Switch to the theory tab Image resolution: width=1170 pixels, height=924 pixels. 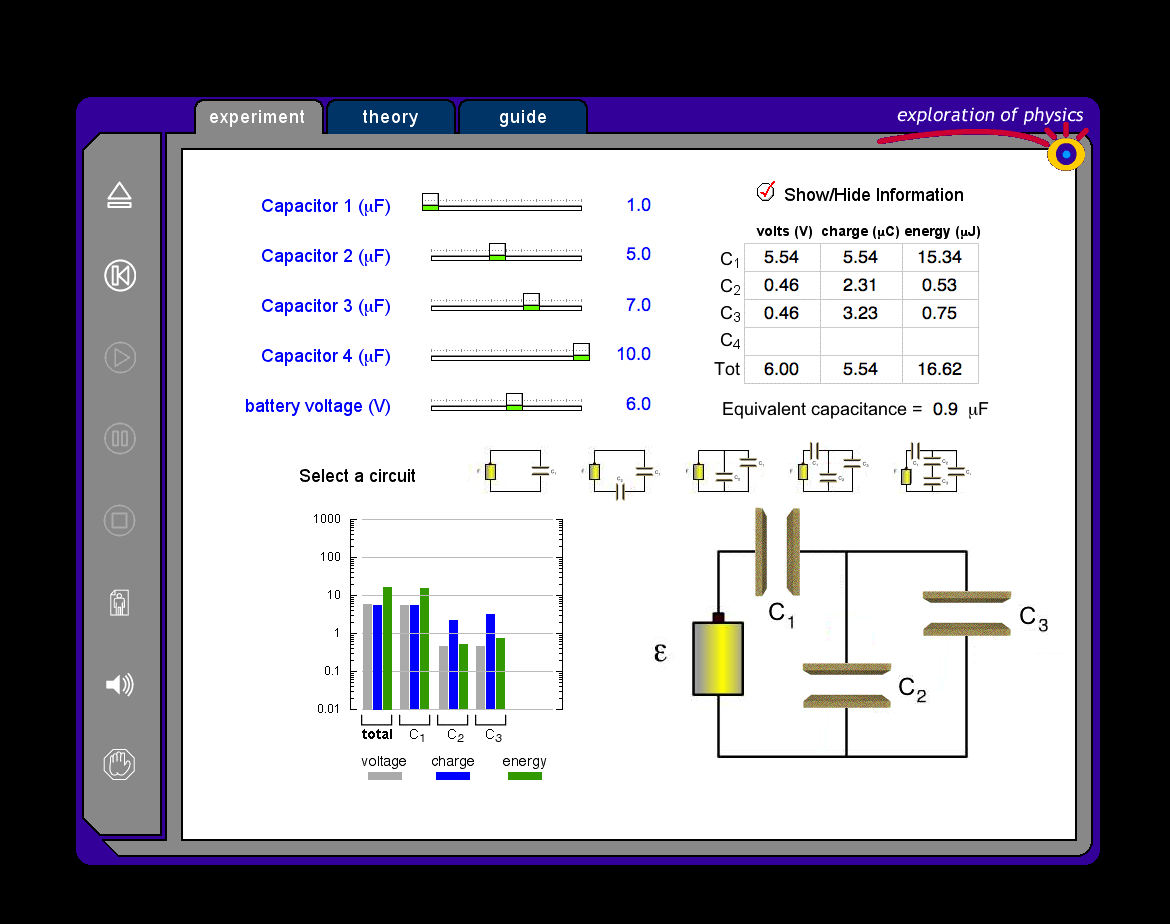(390, 117)
